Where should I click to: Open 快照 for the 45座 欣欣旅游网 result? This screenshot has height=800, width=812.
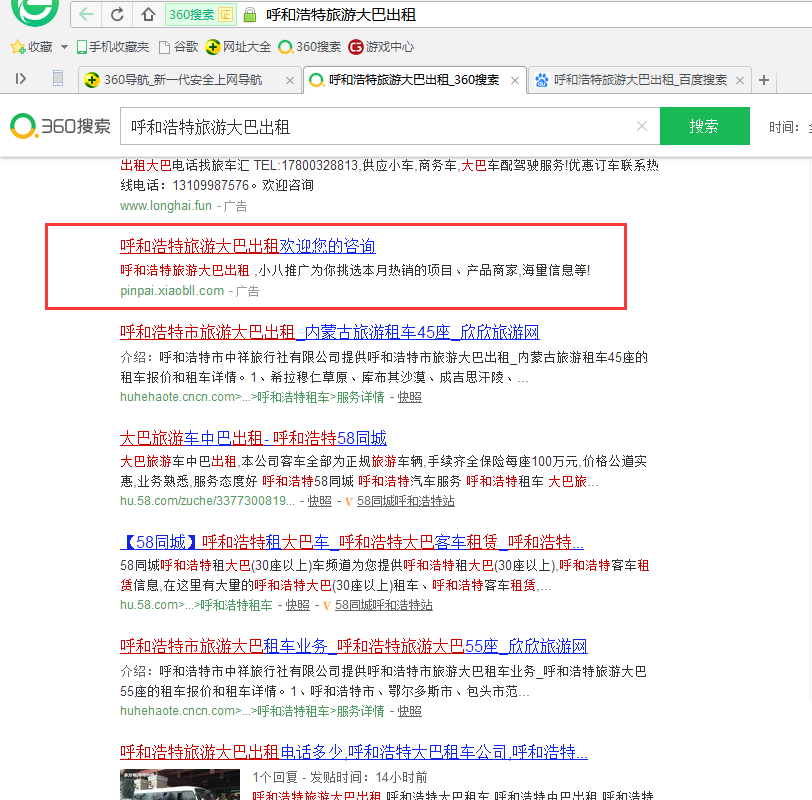coord(409,397)
